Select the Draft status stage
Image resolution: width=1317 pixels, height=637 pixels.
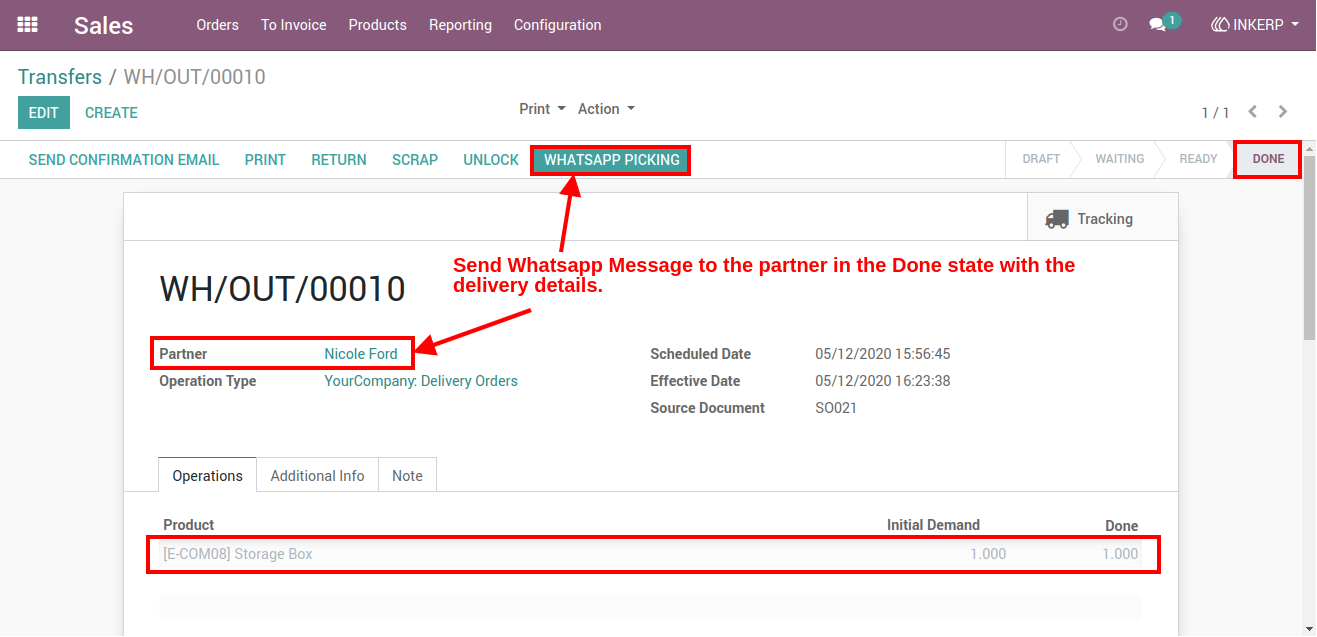coord(1041,159)
